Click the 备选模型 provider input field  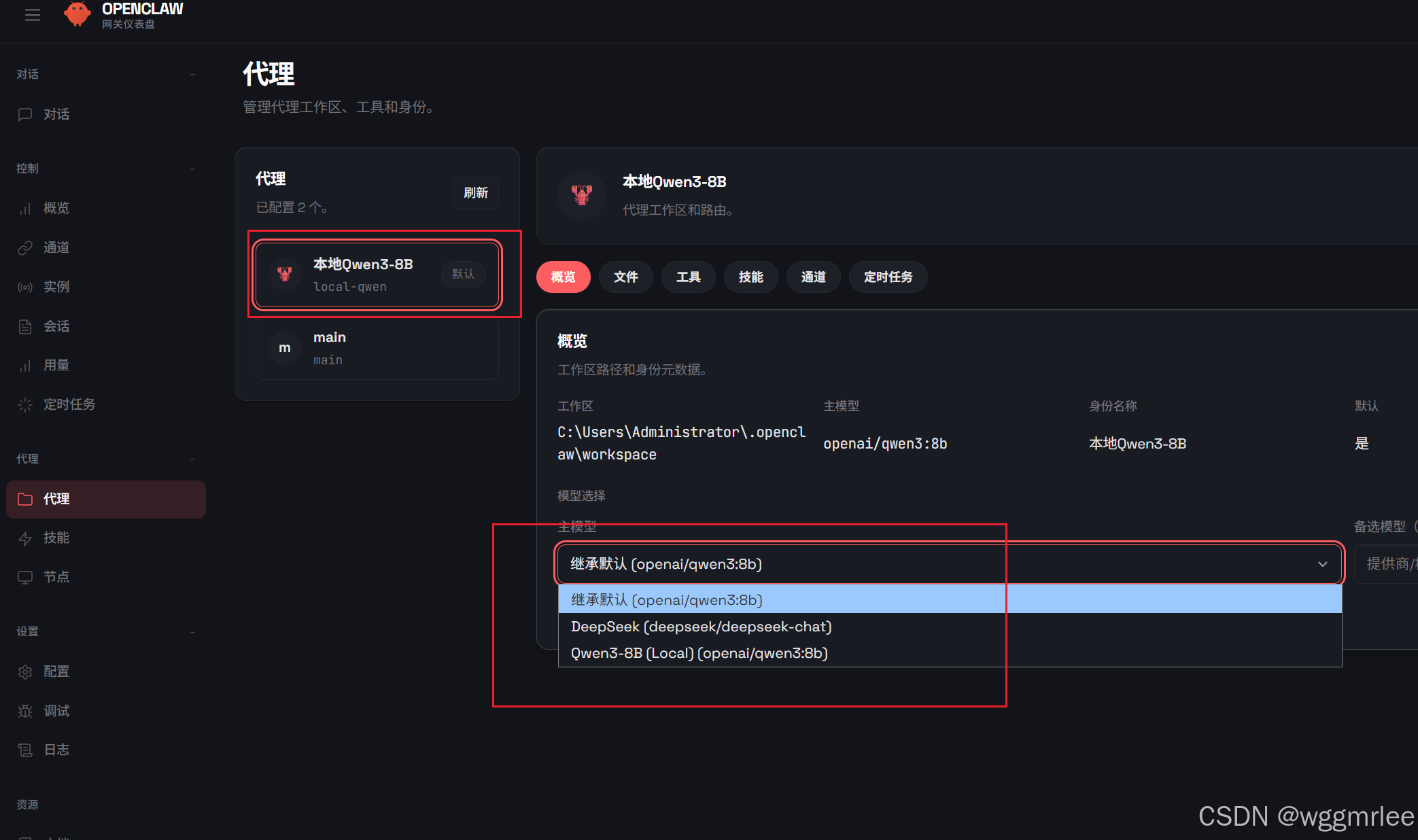(x=1387, y=564)
